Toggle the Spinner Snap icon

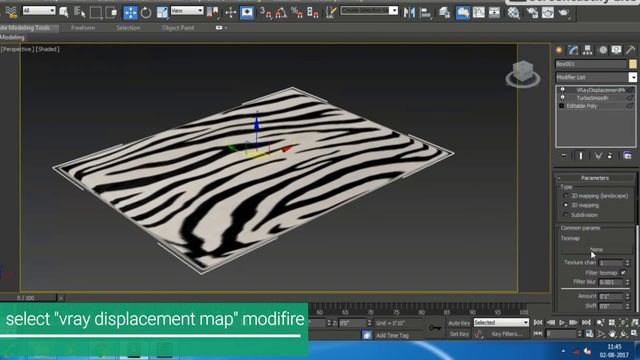point(313,13)
